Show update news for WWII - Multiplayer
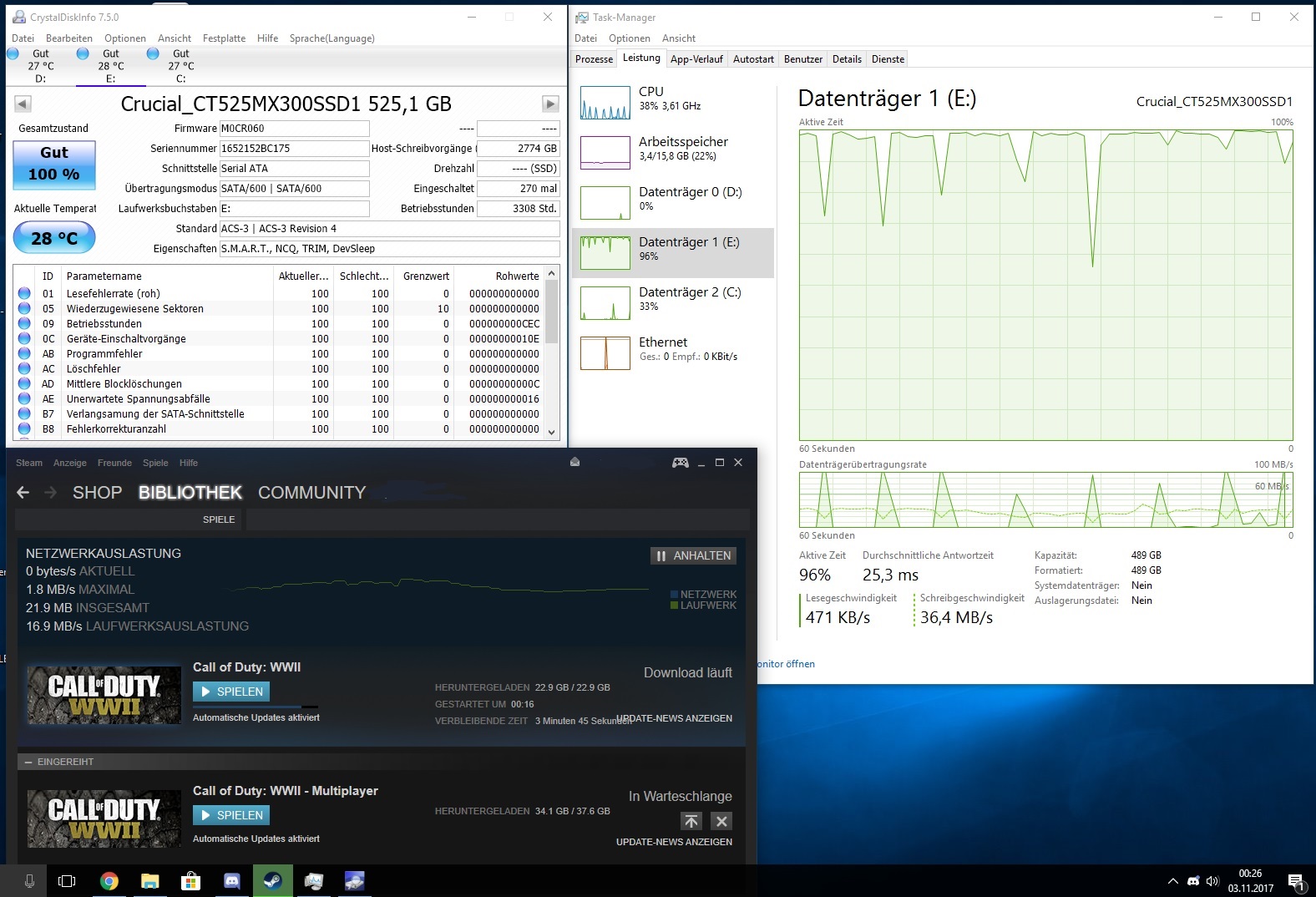Screen dimensions: 1316x897 pyautogui.click(x=674, y=842)
